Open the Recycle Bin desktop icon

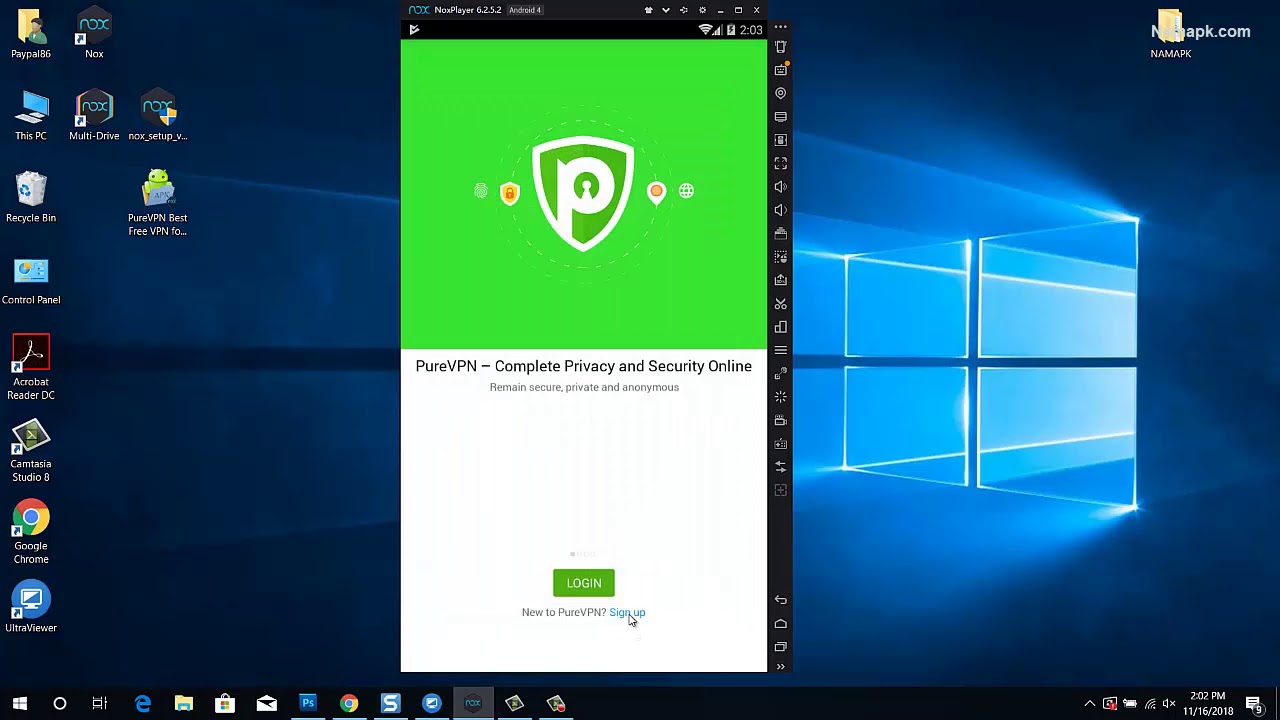pyautogui.click(x=31, y=198)
